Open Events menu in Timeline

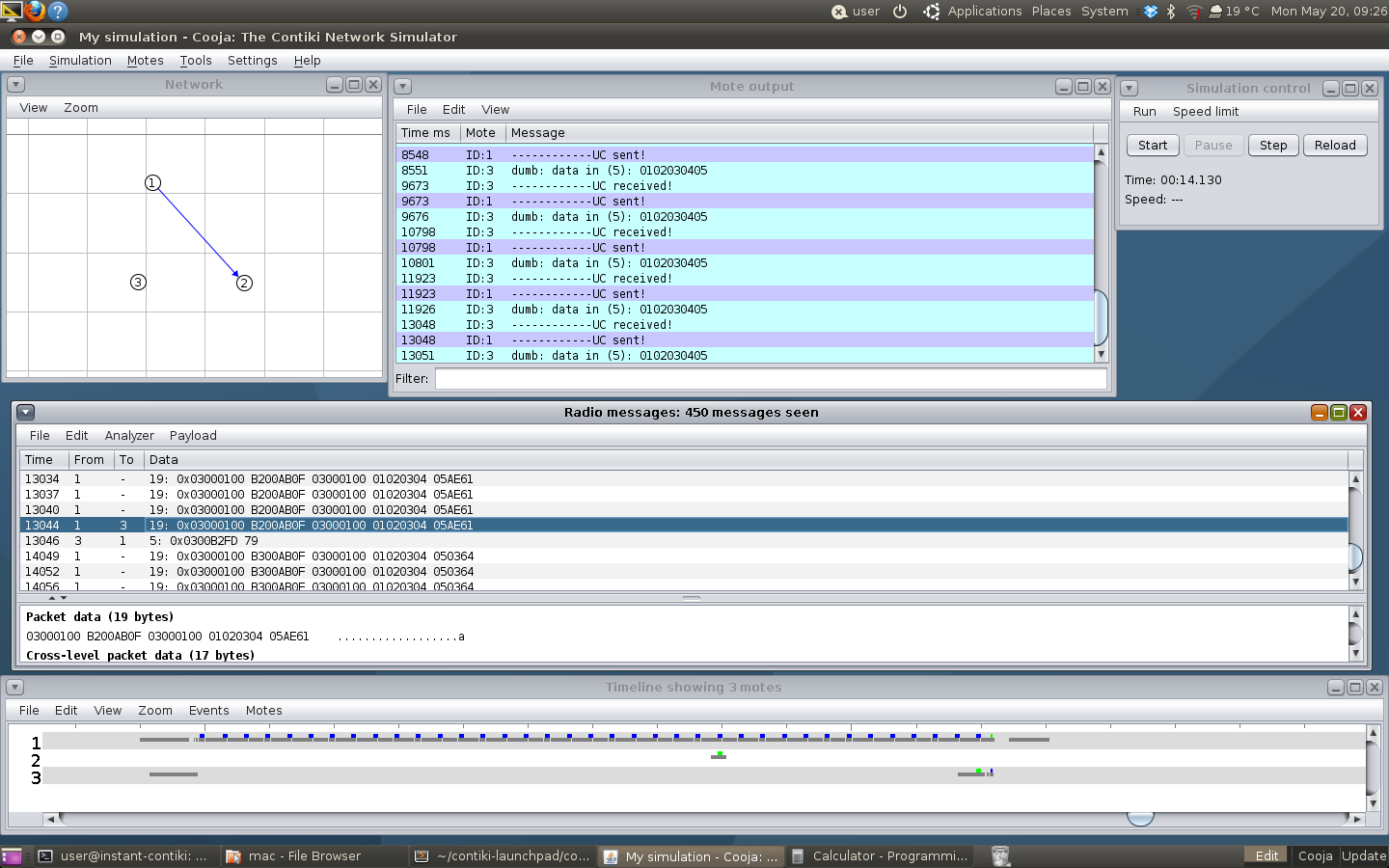pyautogui.click(x=209, y=711)
